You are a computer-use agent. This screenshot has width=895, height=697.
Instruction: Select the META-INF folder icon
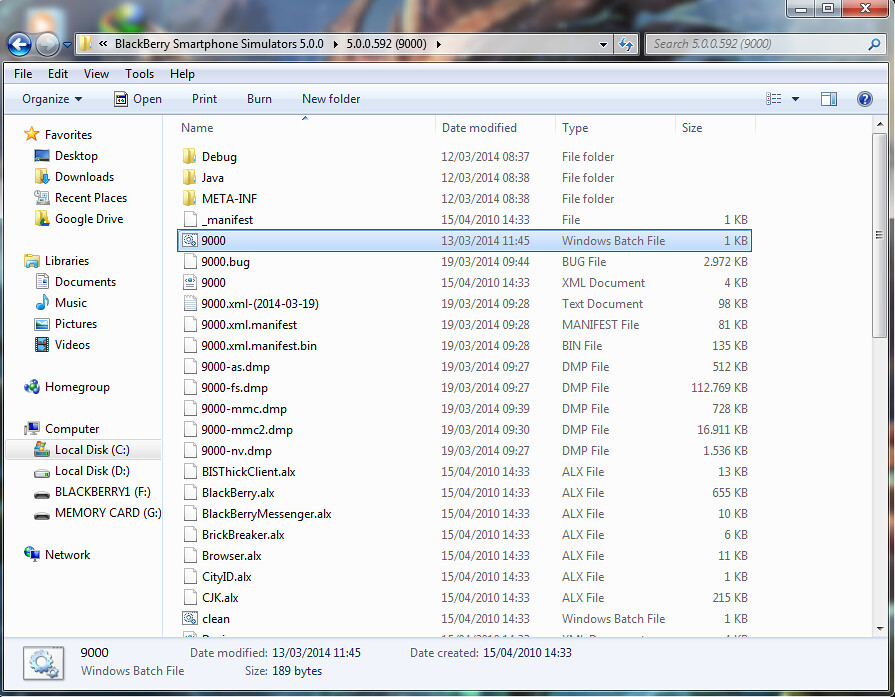tap(190, 199)
